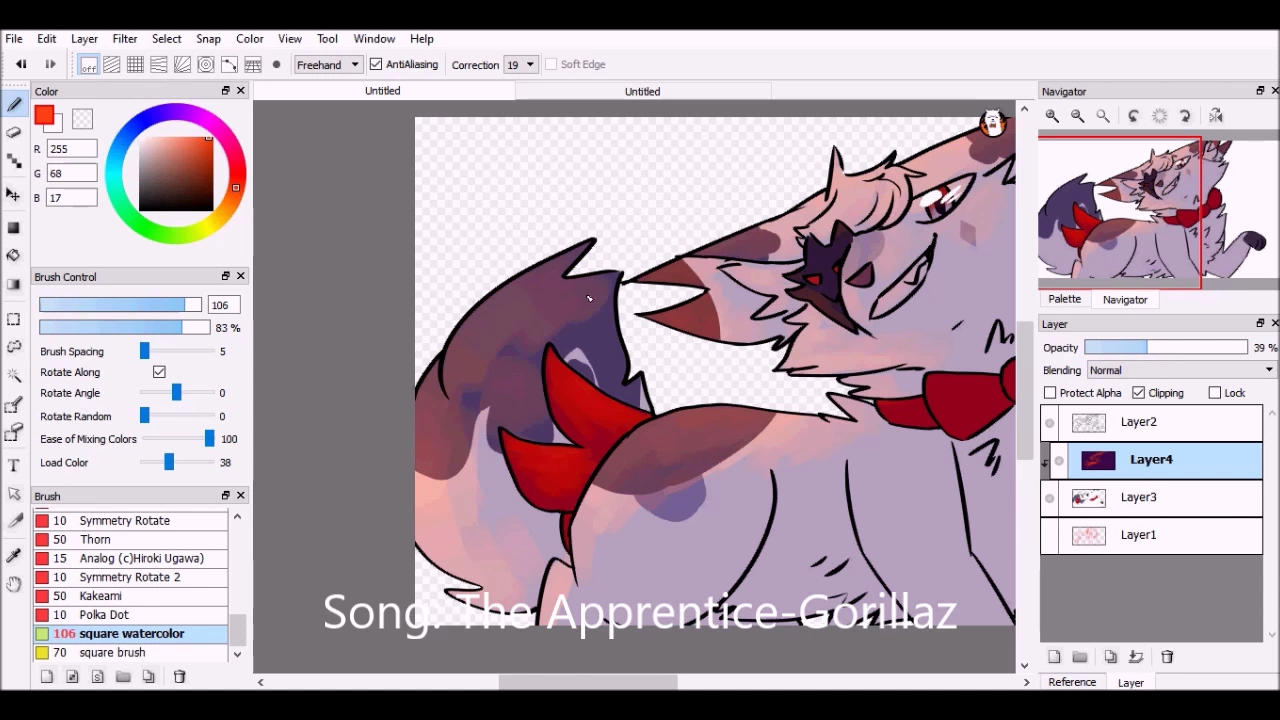Screen dimensions: 1280x720
Task: Enable the Protect Alpha checkbox
Action: click(x=1050, y=393)
